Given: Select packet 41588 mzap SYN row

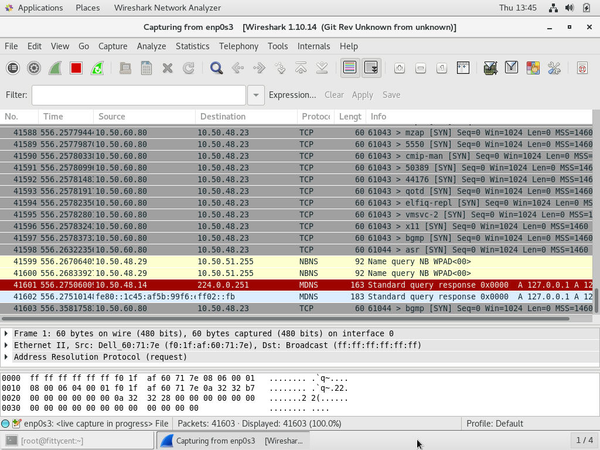Looking at the screenshot, I should pyautogui.click(x=297, y=133).
